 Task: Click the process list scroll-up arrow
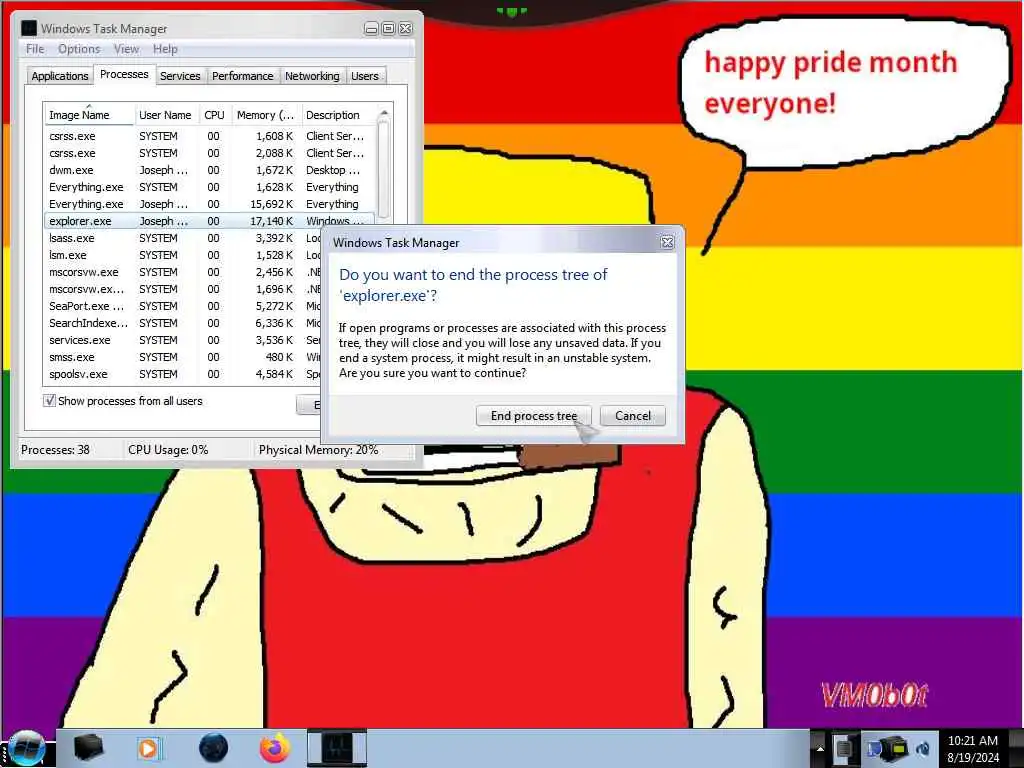coord(384,114)
